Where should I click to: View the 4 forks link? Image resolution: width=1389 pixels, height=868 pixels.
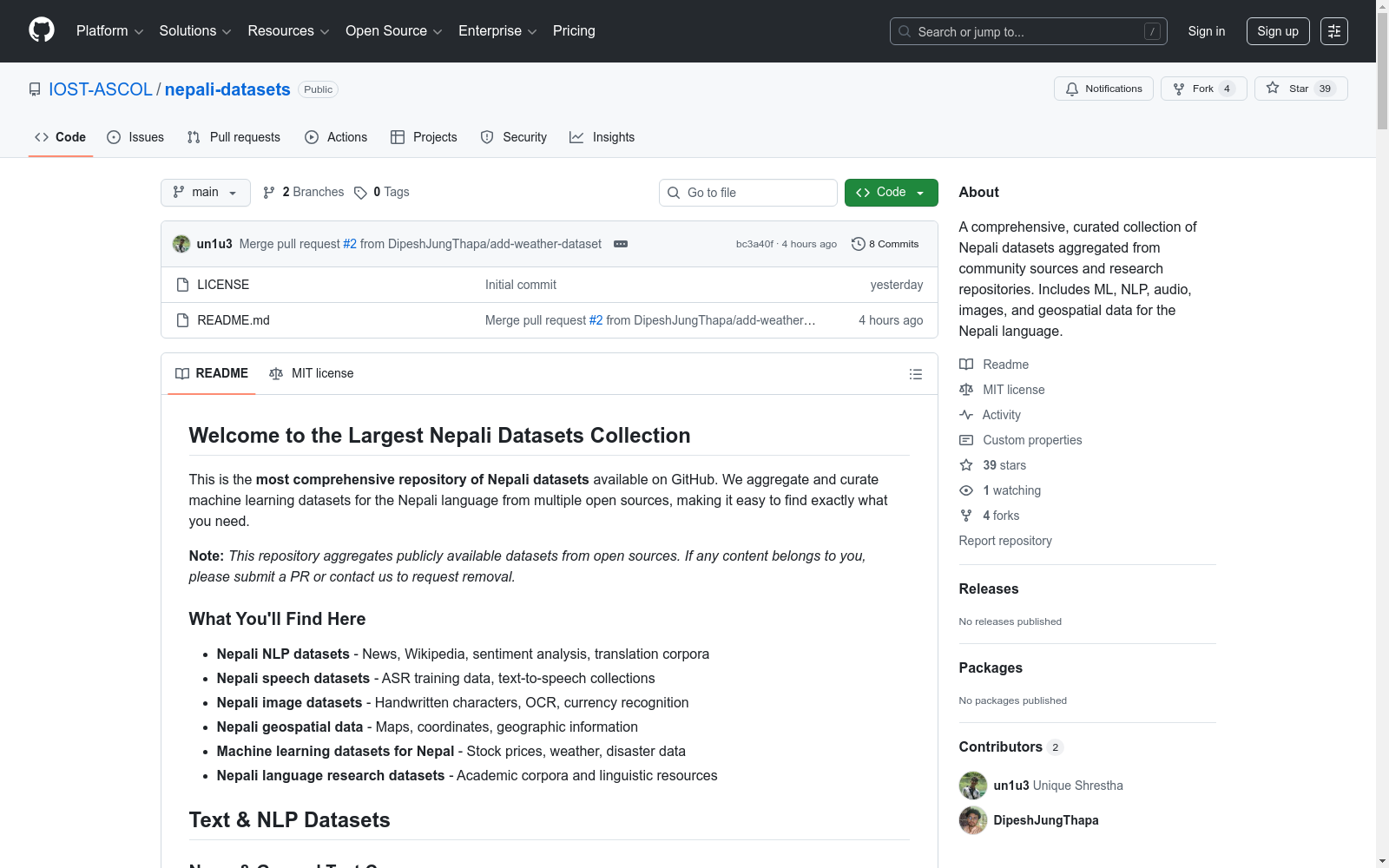[x=990, y=516]
